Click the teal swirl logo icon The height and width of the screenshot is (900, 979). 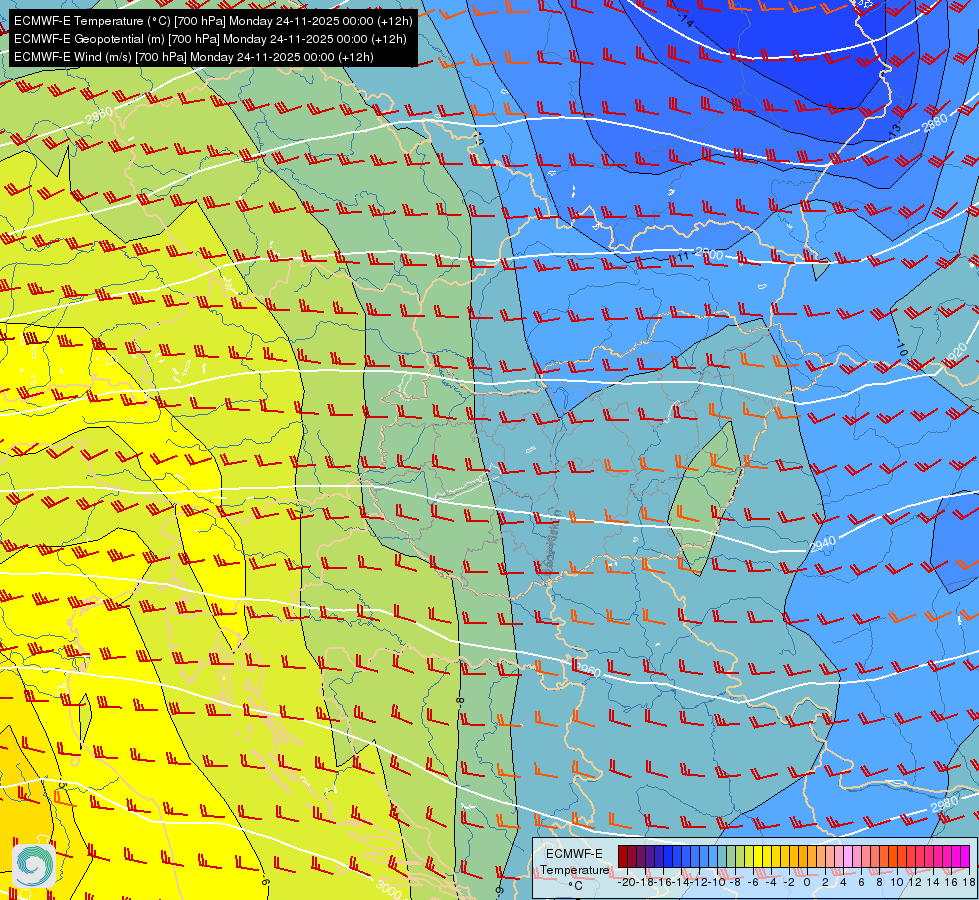[x=34, y=866]
